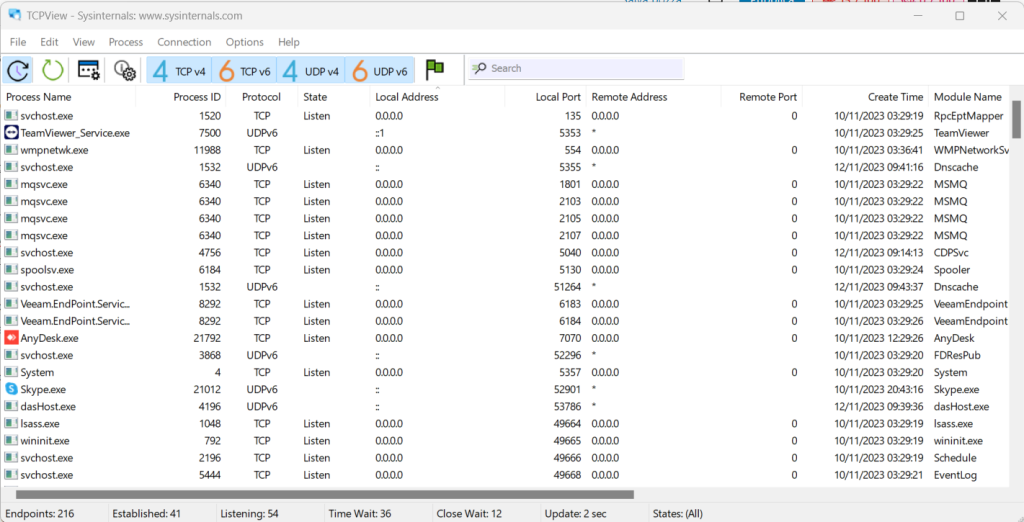Click the States: (All) status entry

[x=678, y=514]
